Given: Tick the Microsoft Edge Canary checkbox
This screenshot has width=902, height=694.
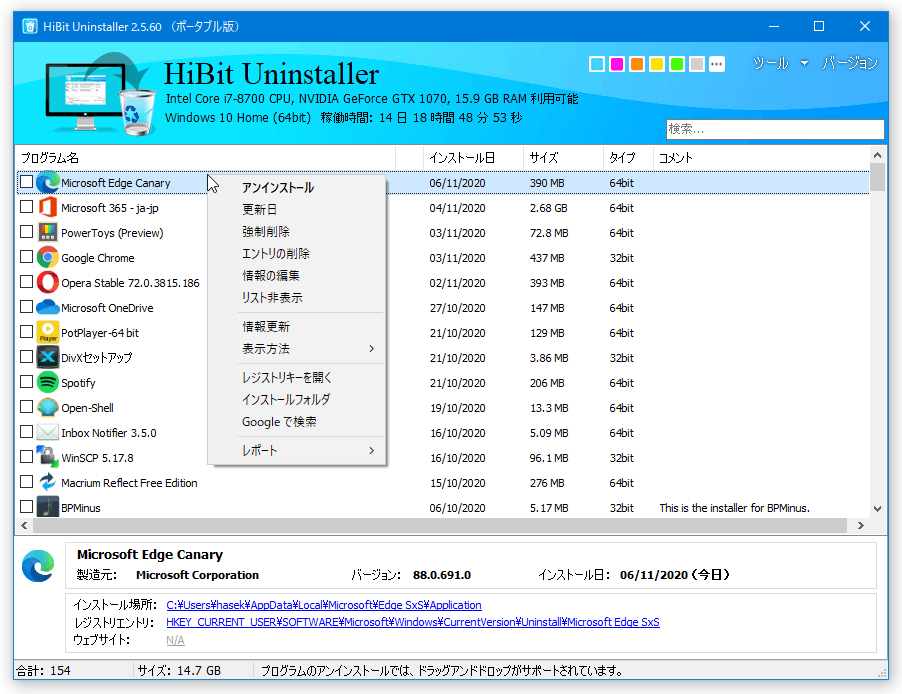Looking at the screenshot, I should click(x=26, y=182).
